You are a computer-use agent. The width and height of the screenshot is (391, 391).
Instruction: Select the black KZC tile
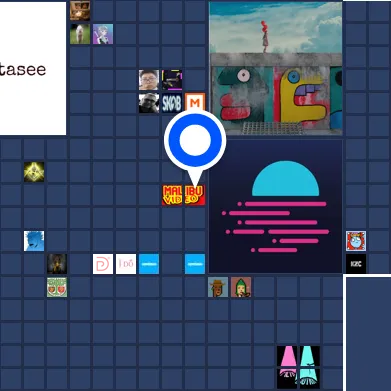coord(356,264)
